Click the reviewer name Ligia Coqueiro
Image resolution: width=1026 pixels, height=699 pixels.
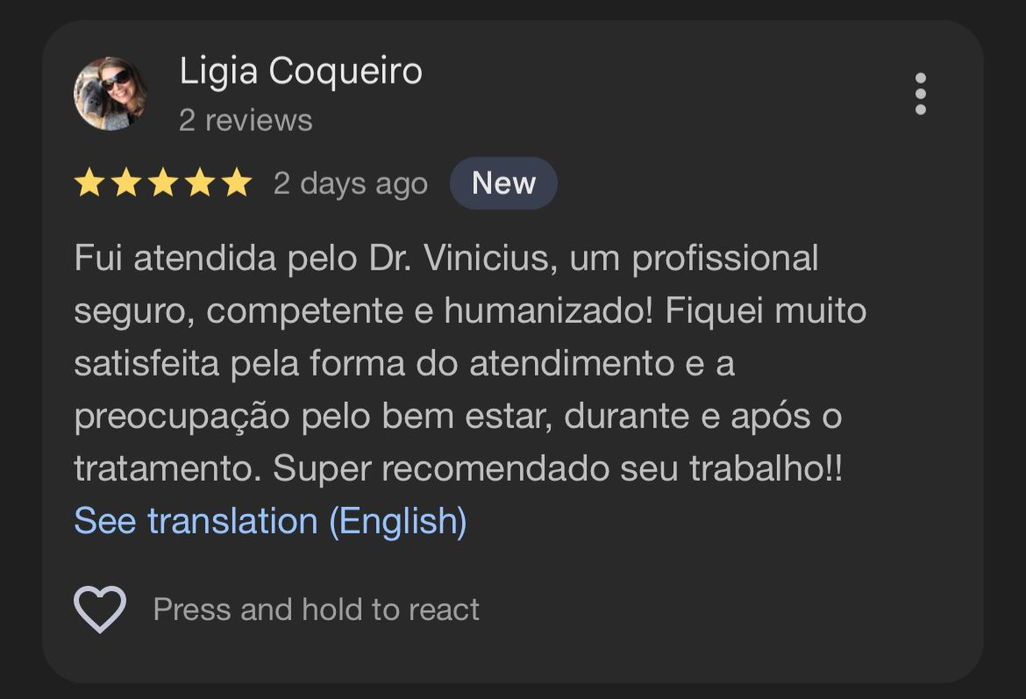301,71
